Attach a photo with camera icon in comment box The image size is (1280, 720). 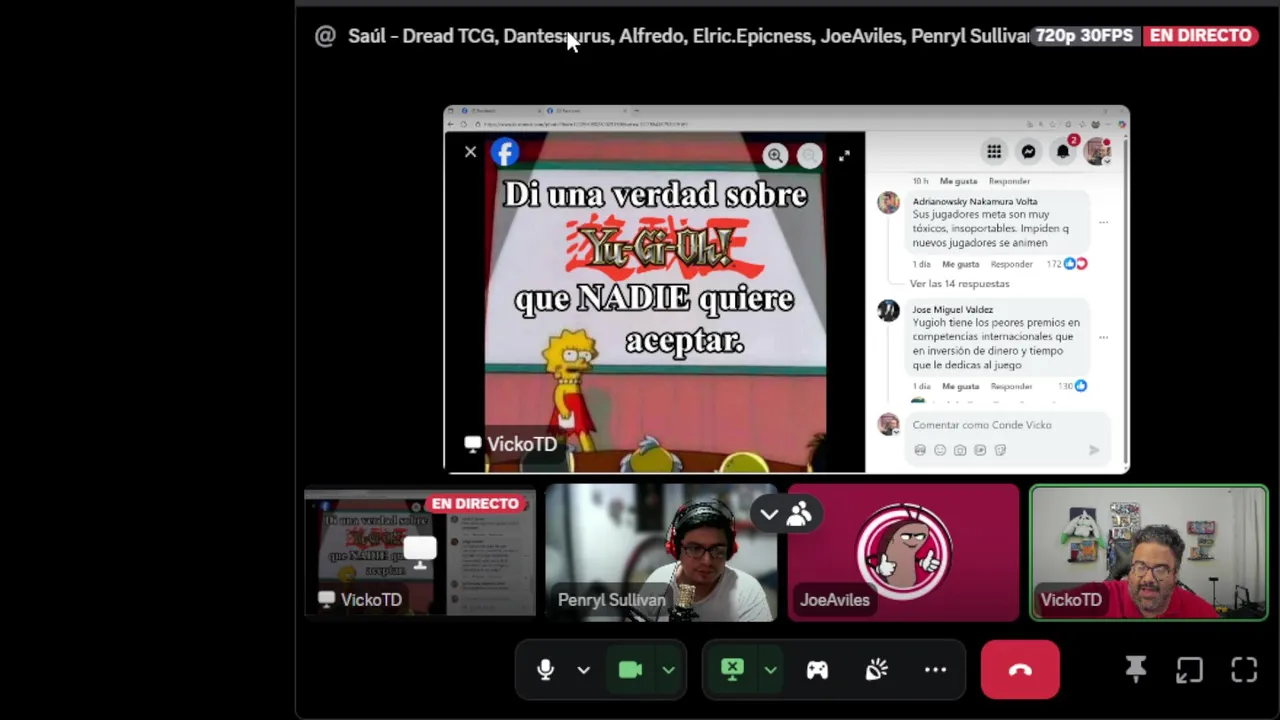960,450
